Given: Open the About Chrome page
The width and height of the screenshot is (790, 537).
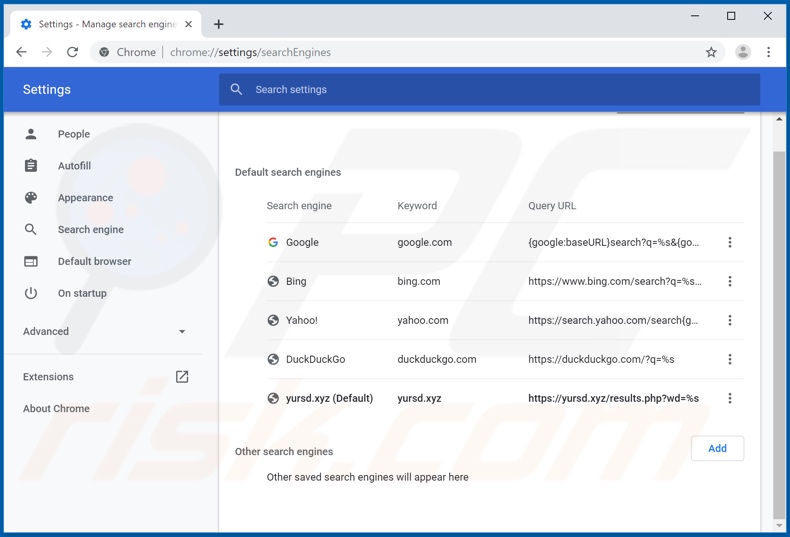Looking at the screenshot, I should [56, 409].
